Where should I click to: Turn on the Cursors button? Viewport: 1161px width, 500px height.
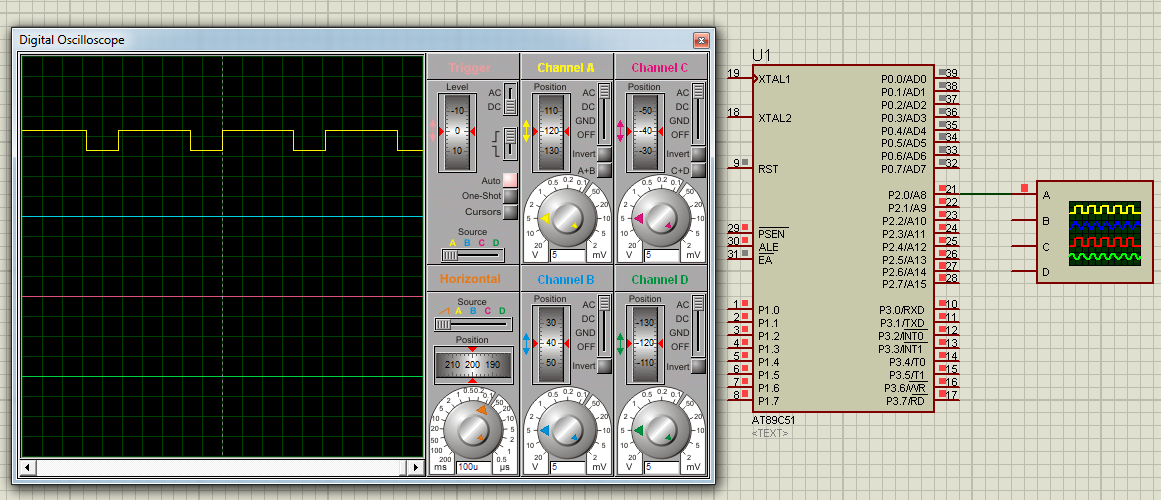click(510, 212)
